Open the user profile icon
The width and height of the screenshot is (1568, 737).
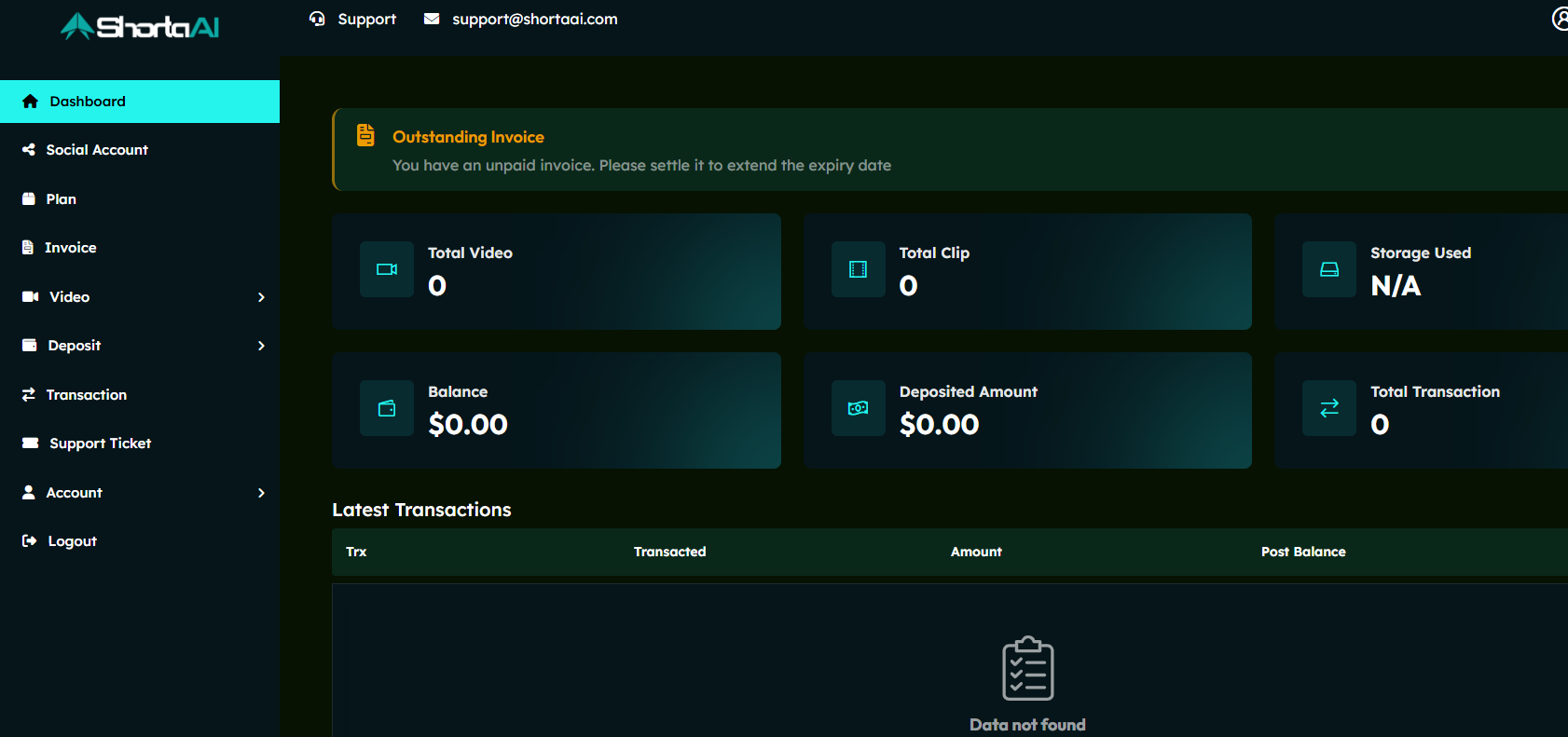[1560, 19]
